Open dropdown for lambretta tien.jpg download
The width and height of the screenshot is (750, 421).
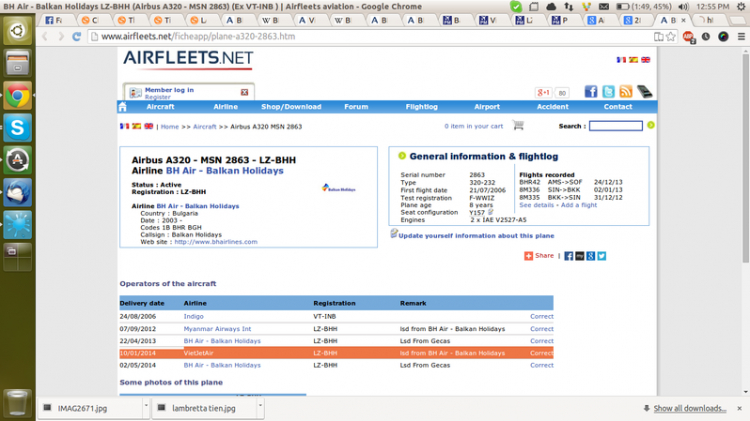260,408
